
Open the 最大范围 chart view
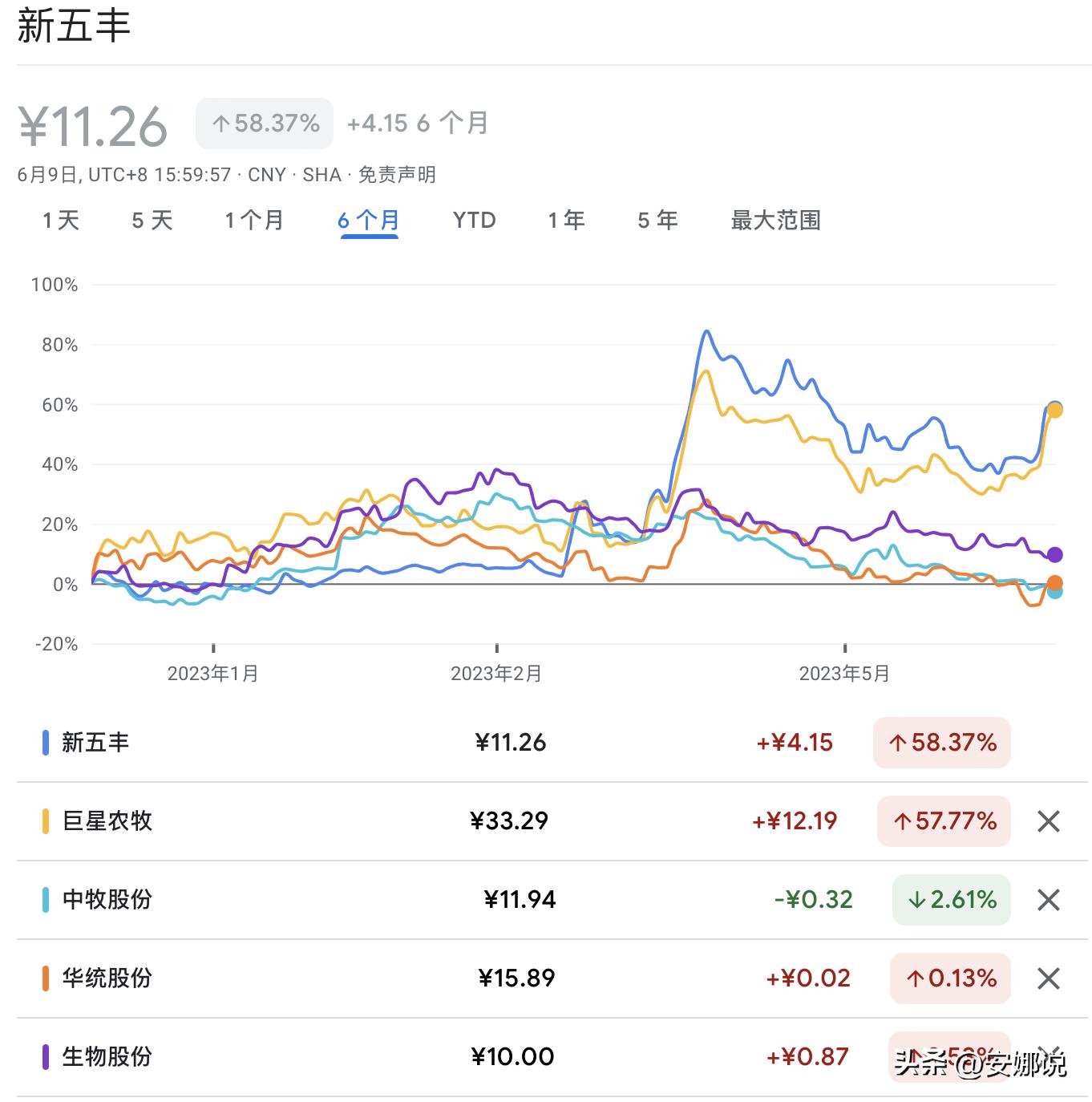776,221
